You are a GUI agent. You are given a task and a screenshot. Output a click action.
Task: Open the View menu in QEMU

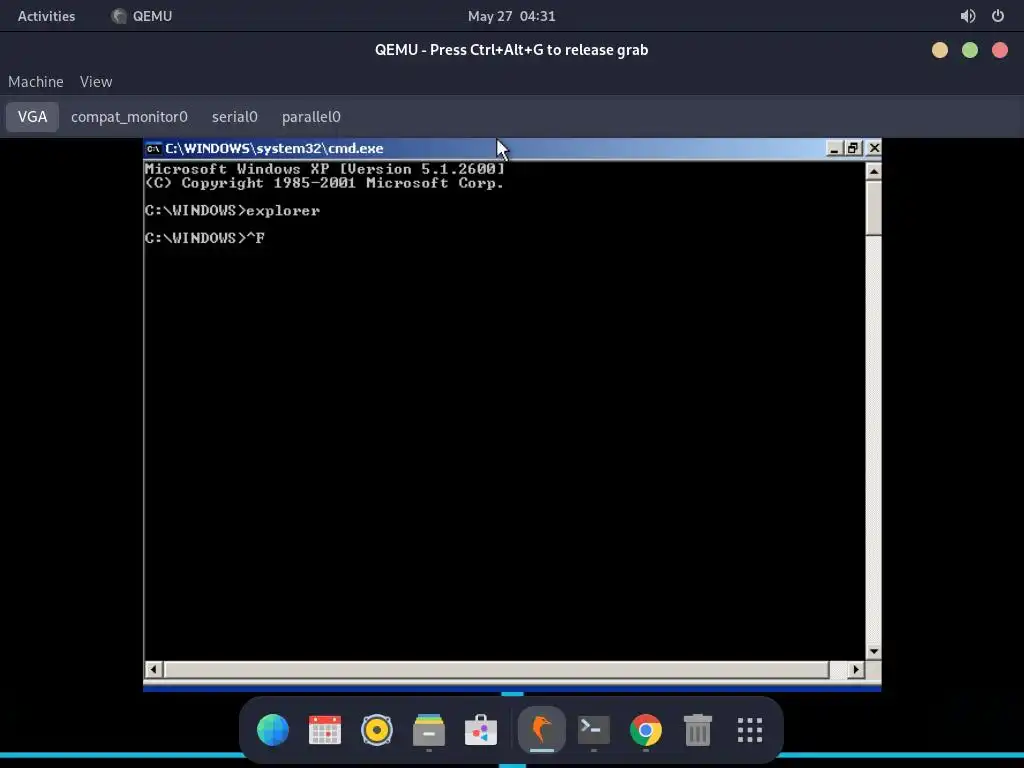coord(96,82)
